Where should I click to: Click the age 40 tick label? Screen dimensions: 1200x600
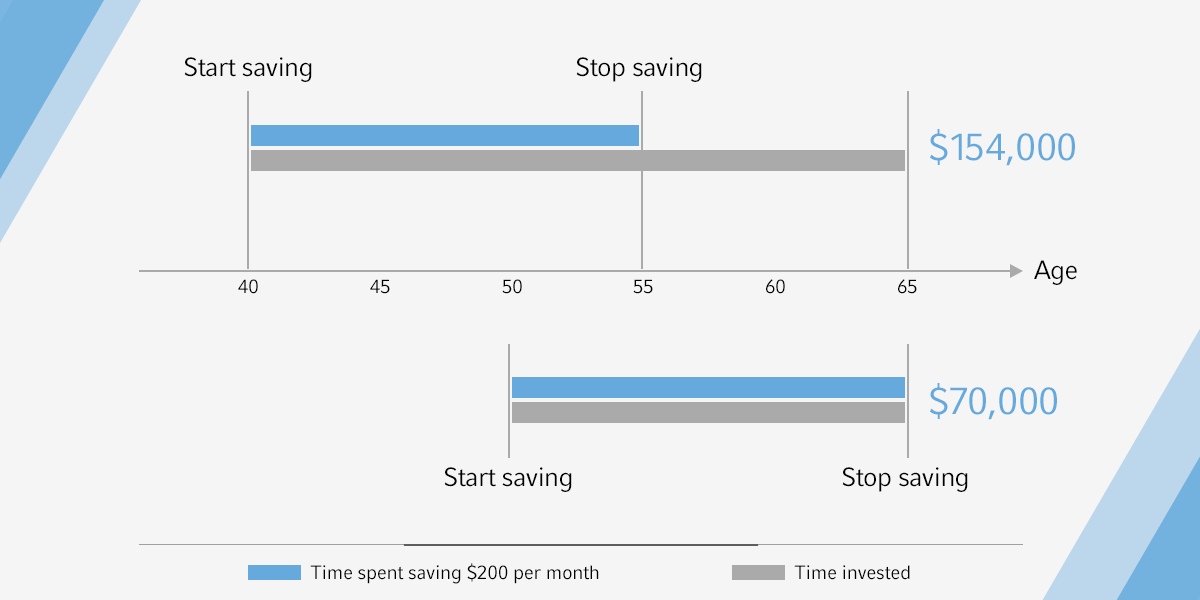[248, 288]
